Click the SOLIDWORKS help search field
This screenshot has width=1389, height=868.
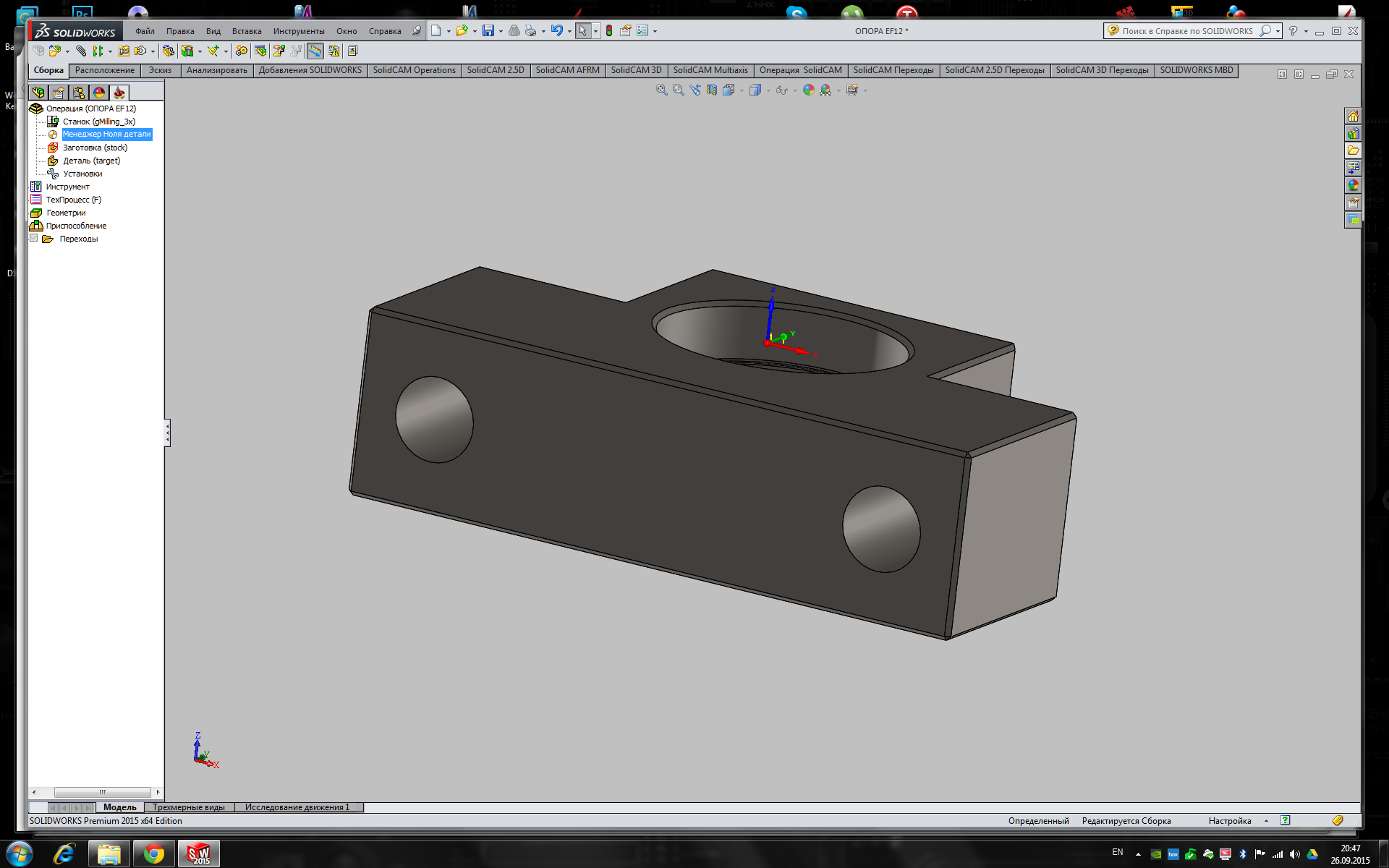[1186, 31]
